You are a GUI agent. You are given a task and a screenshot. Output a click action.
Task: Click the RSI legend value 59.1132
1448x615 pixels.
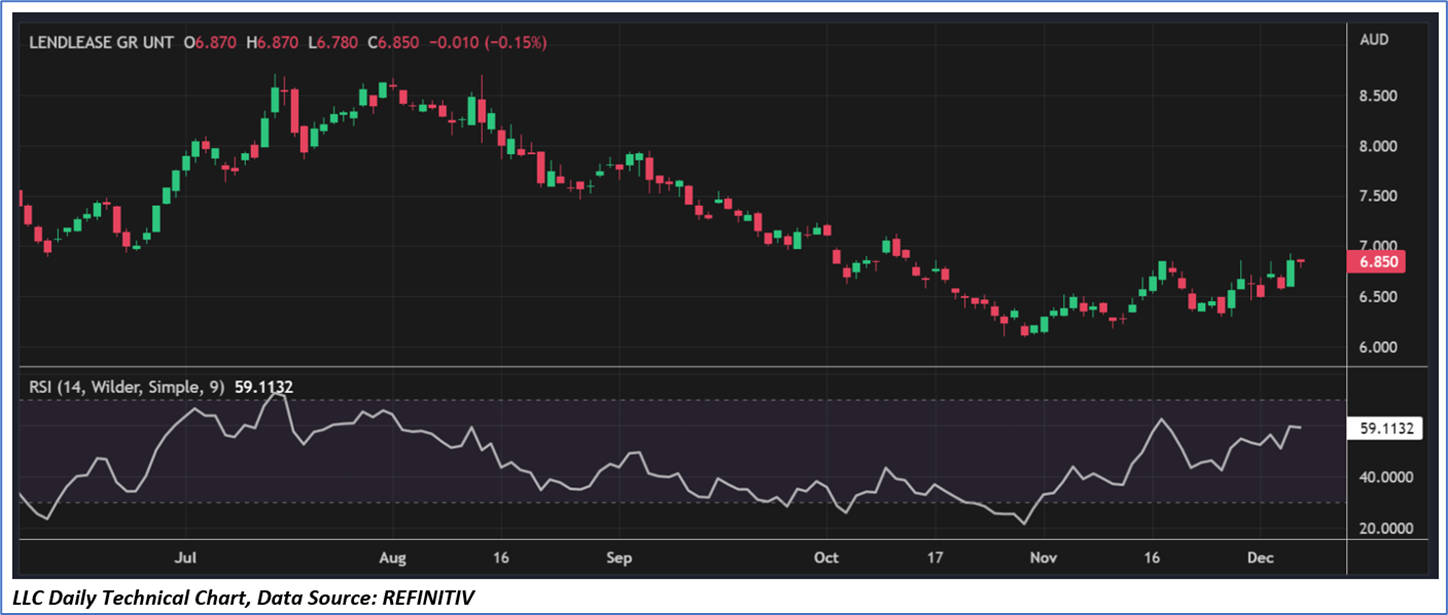[262, 387]
